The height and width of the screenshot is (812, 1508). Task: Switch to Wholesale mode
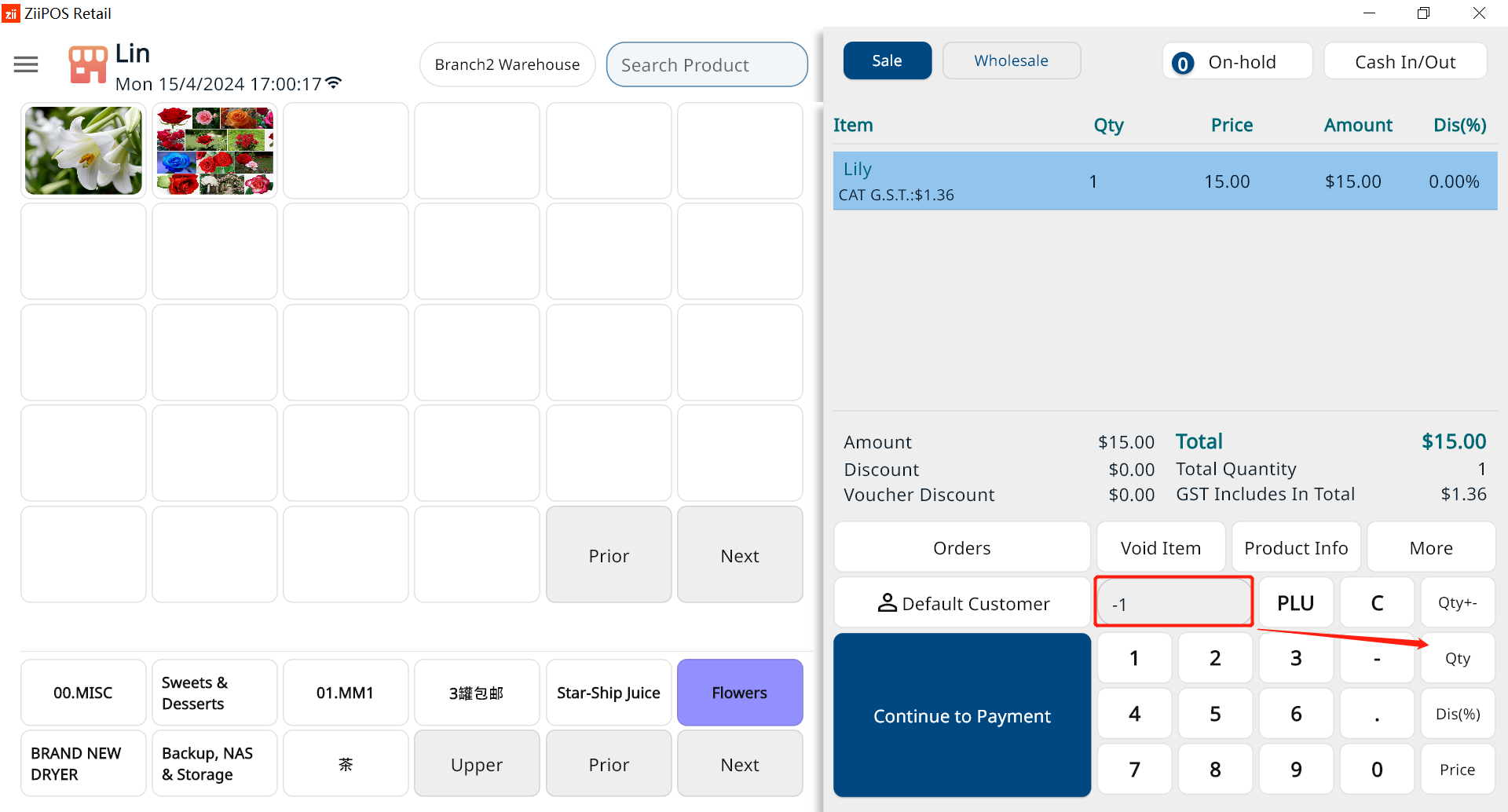tap(1011, 60)
